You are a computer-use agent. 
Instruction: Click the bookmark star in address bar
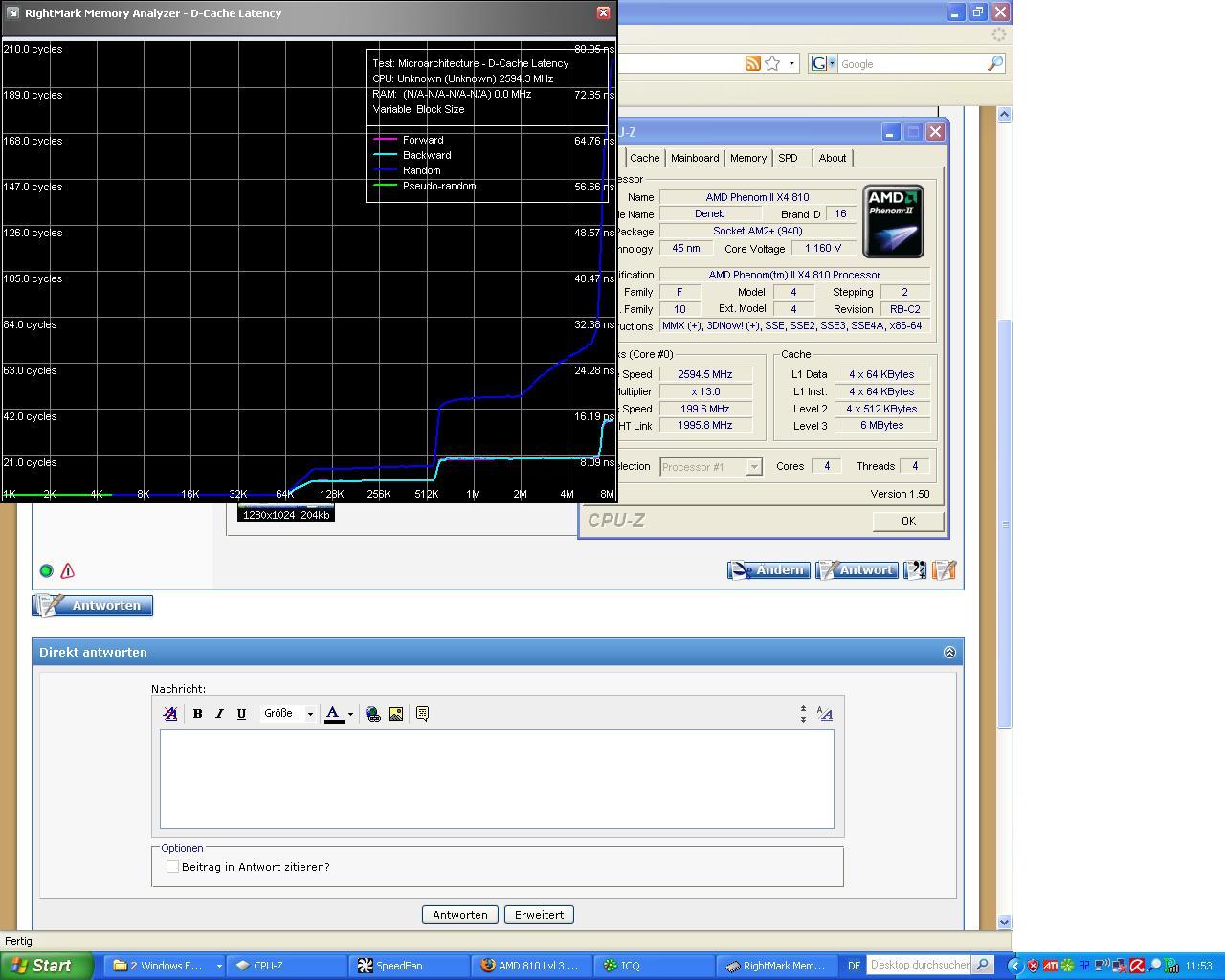coord(772,63)
